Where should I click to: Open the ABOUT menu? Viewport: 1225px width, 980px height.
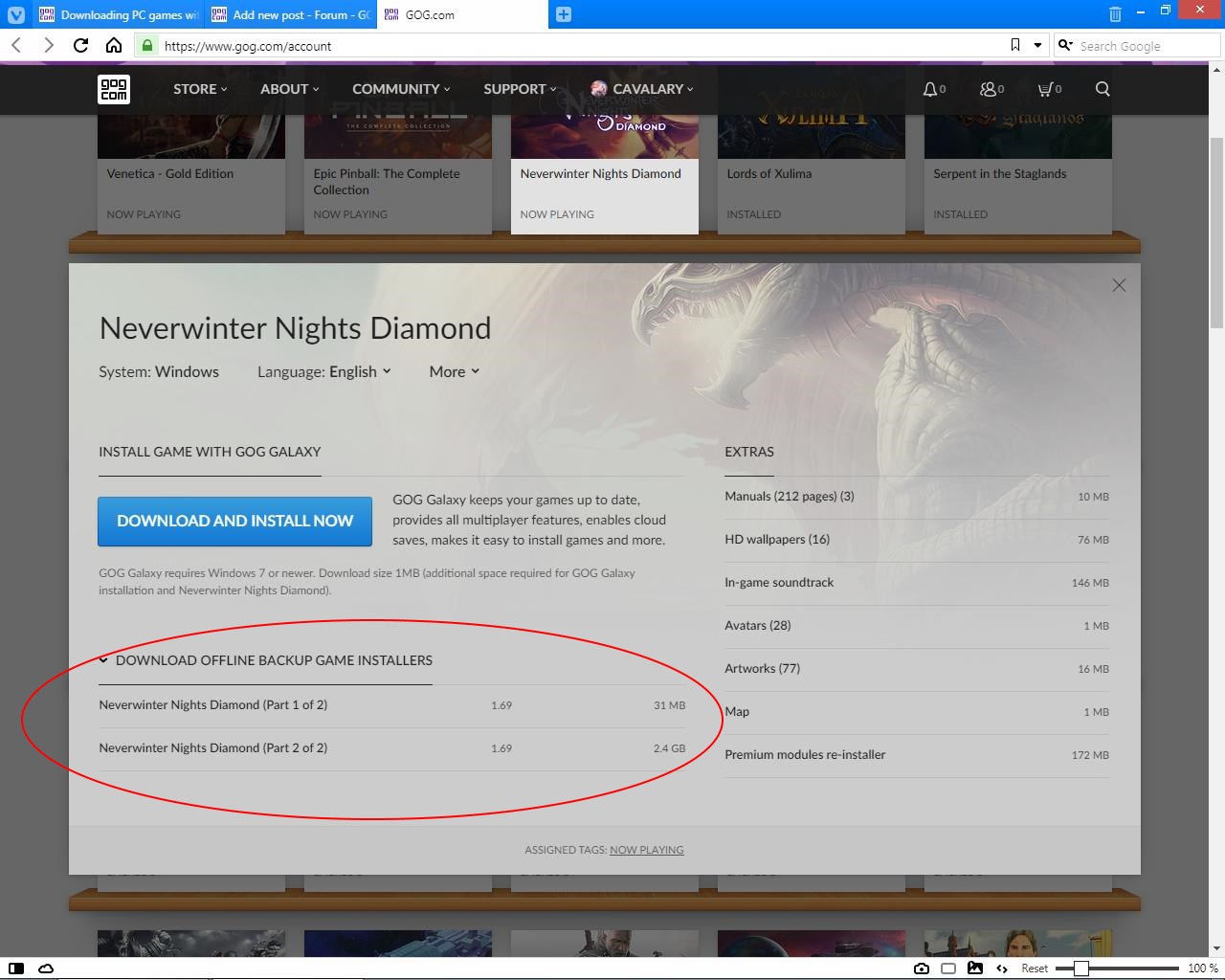(290, 89)
